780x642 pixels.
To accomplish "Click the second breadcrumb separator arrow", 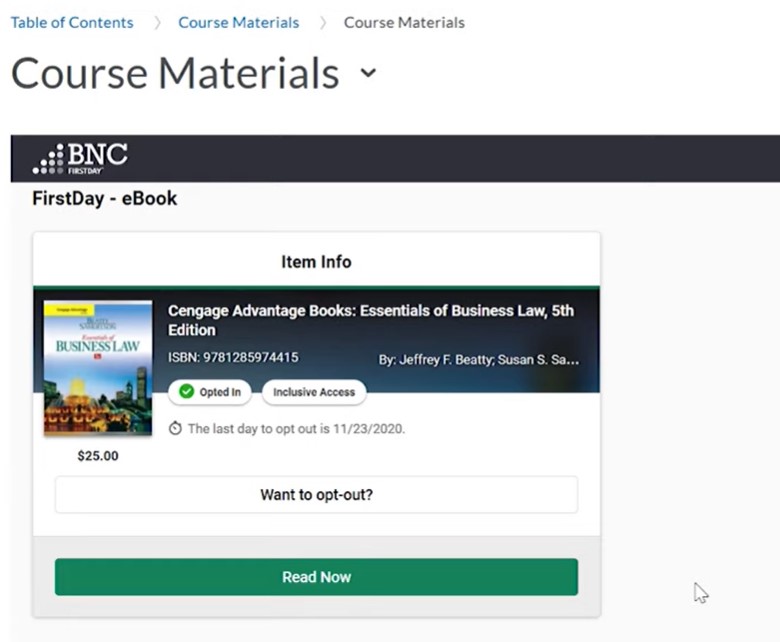I will pyautogui.click(x=322, y=23).
